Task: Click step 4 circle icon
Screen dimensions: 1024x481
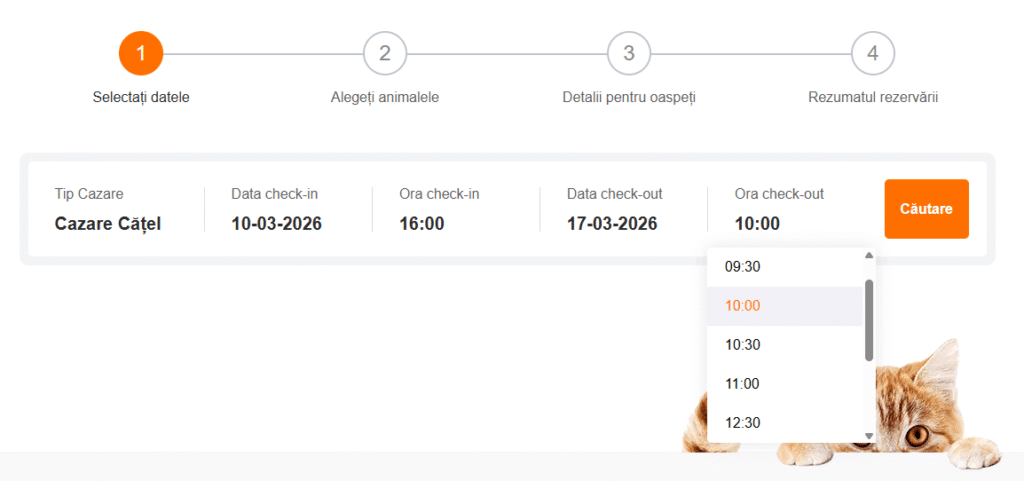Action: pyautogui.click(x=873, y=53)
